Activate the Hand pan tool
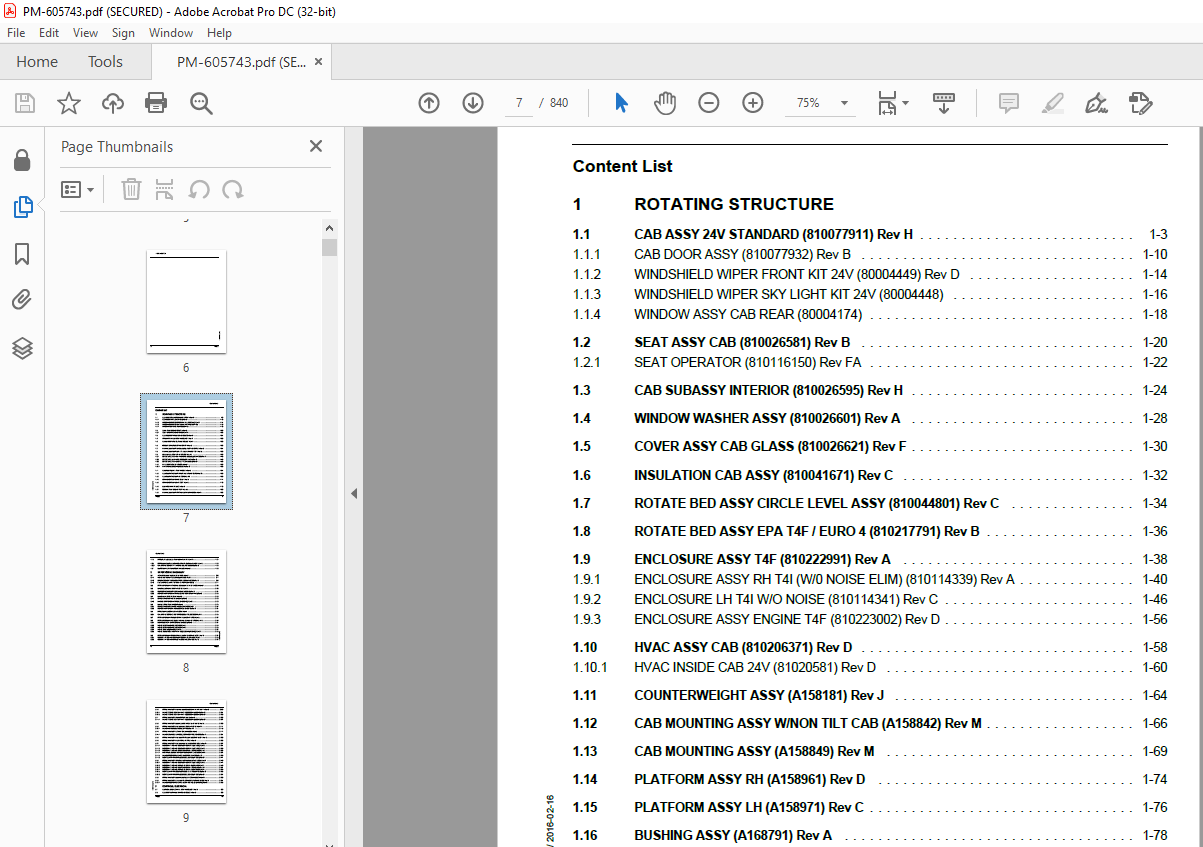 [665, 103]
